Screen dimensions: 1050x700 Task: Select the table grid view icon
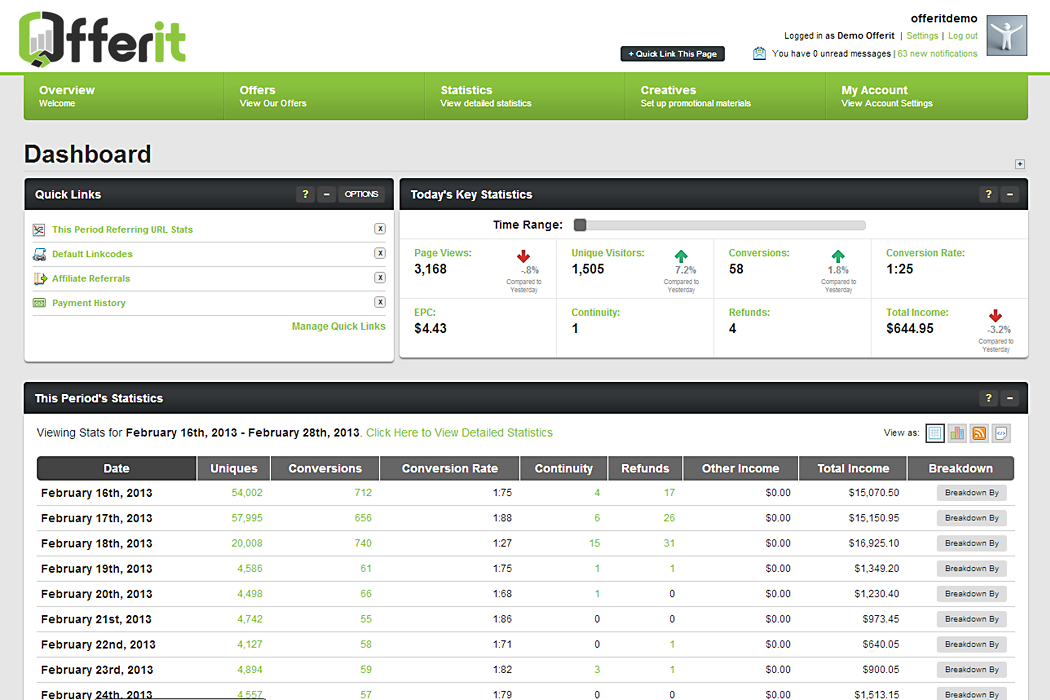point(935,433)
